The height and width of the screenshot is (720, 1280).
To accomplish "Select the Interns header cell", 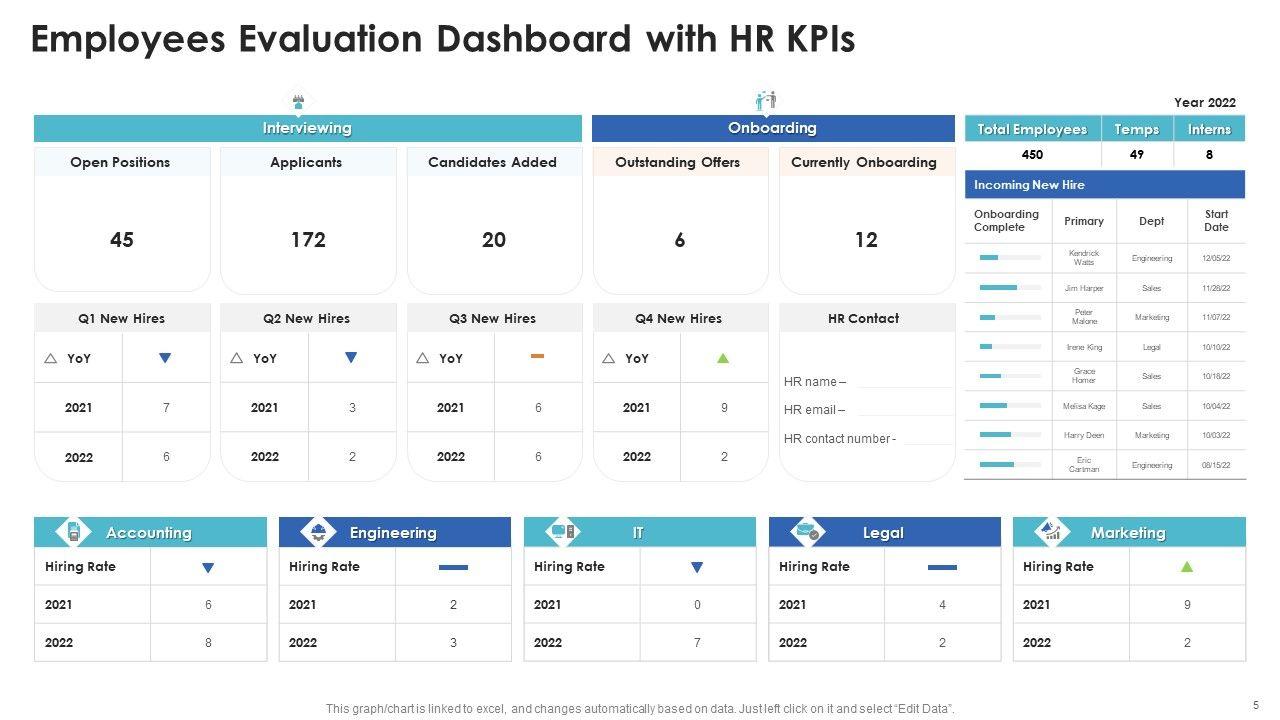I will pos(1209,129).
